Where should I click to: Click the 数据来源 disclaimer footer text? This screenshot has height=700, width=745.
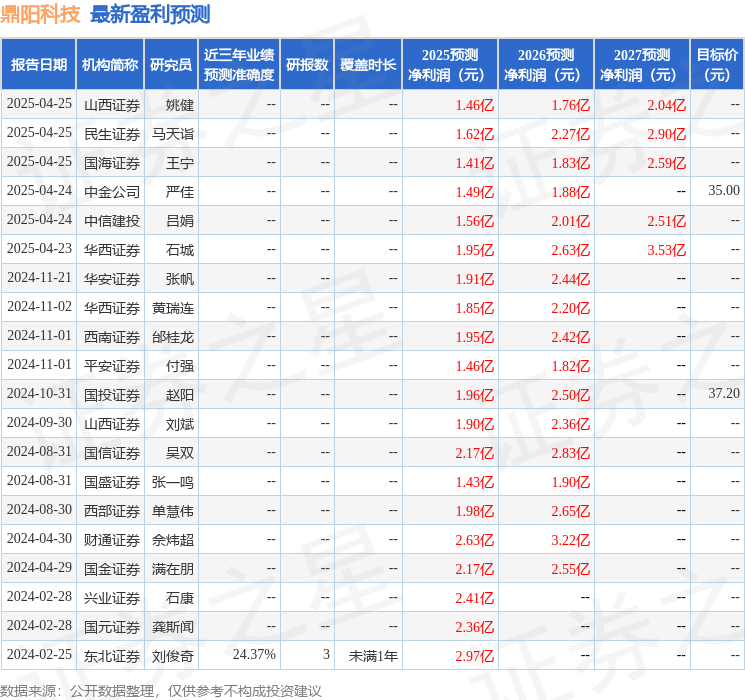(161, 691)
